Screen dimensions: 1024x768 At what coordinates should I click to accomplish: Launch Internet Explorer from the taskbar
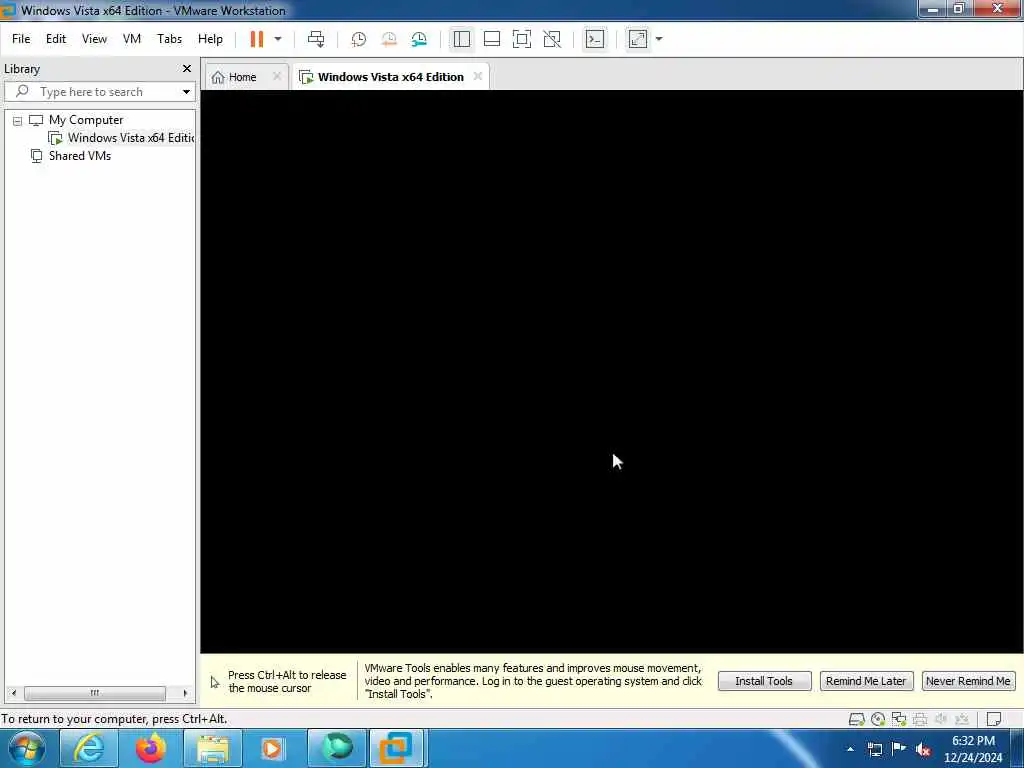click(x=89, y=748)
